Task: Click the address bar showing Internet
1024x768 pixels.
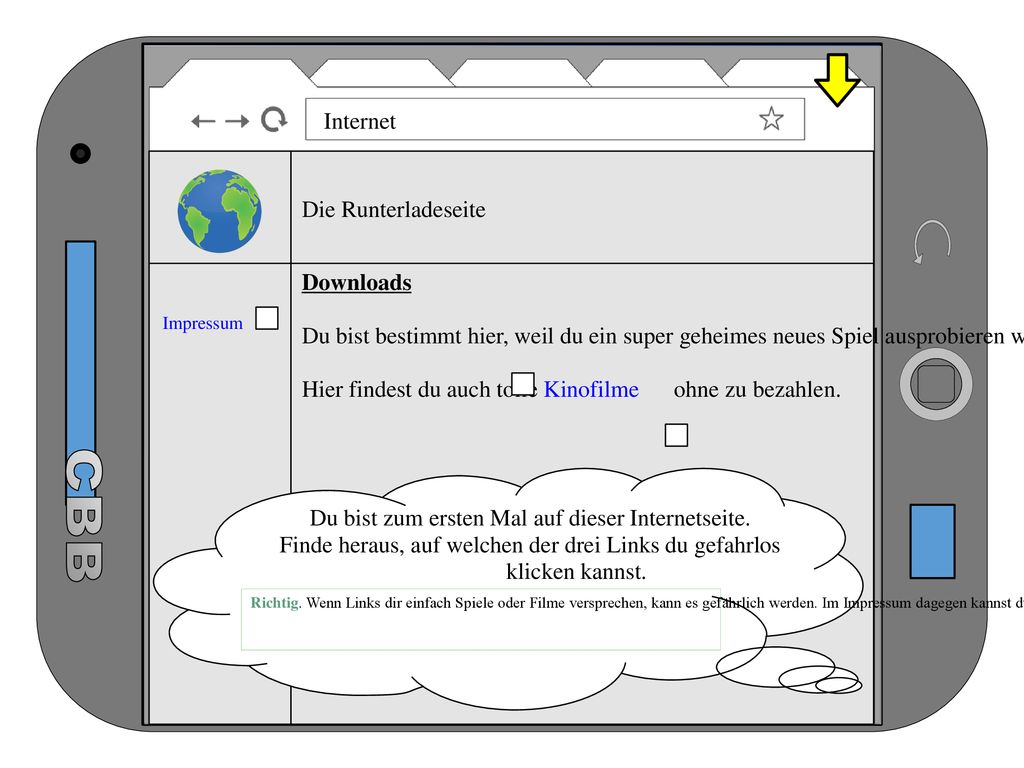Action: 555,120
